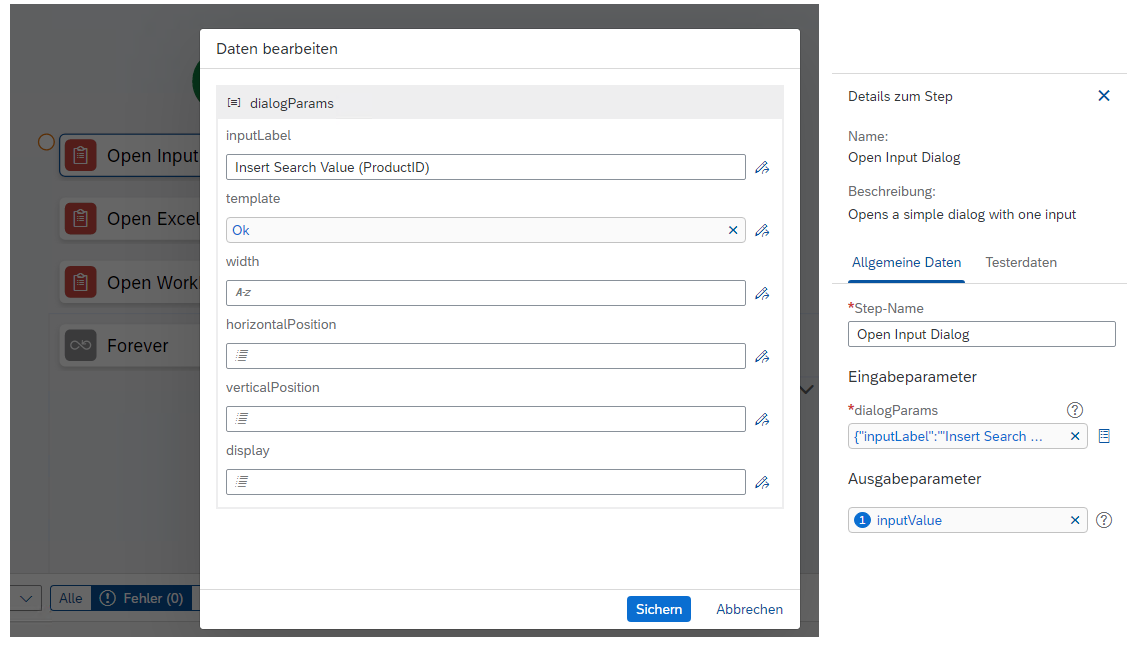Click into the verticalPosition input field
Image resolution: width=1145 pixels, height=645 pixels.
(486, 419)
